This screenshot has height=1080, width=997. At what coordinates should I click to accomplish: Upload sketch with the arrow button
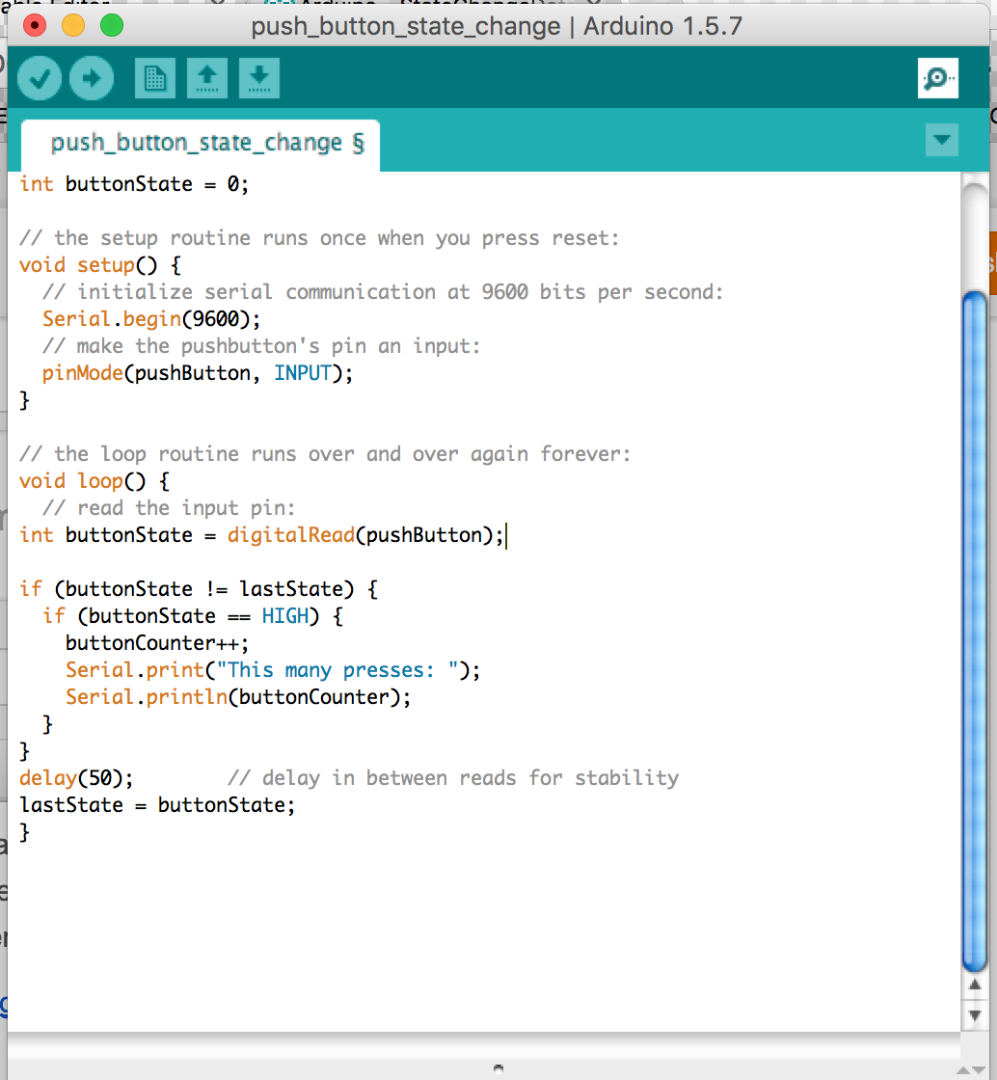[x=92, y=78]
